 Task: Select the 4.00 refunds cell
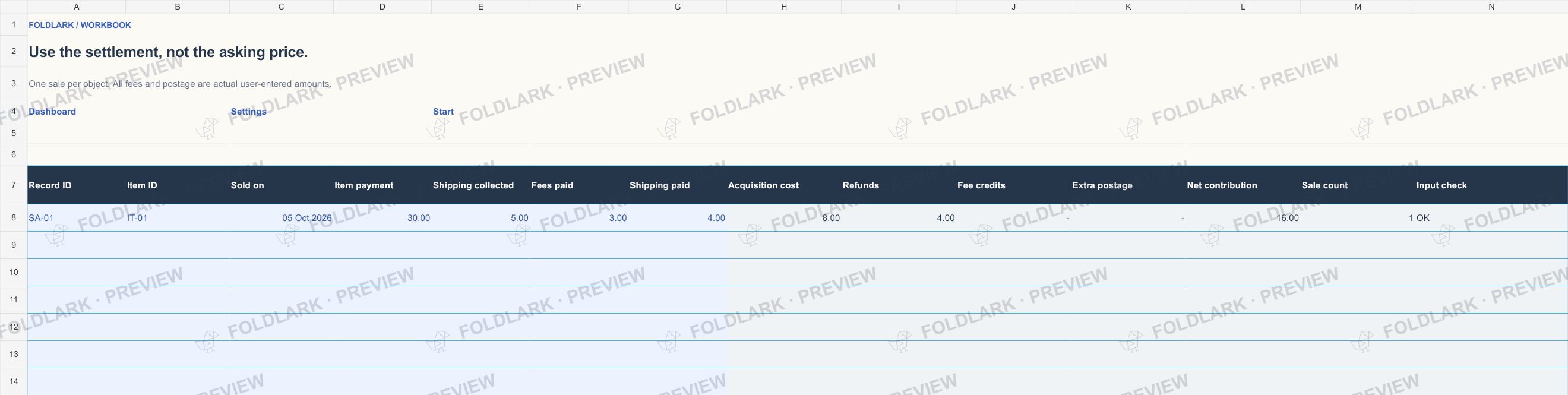[x=899, y=218]
